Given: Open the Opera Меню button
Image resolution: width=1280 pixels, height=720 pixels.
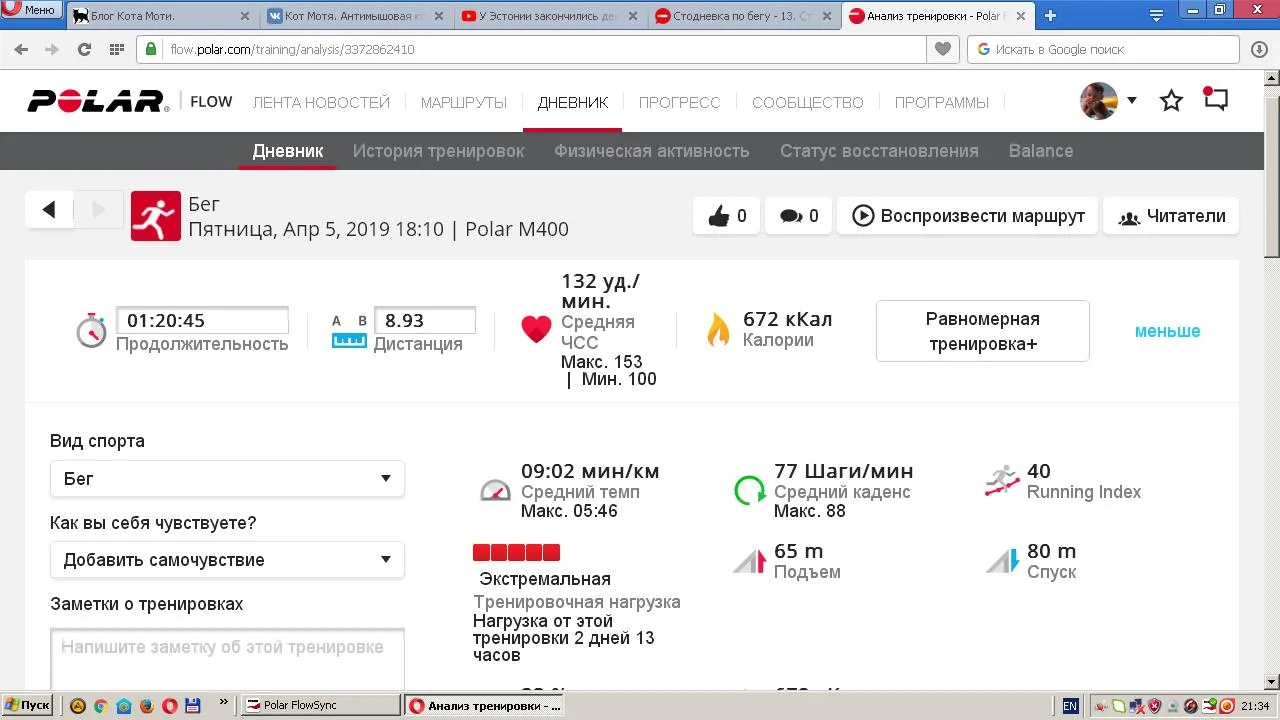Looking at the screenshot, I should pyautogui.click(x=31, y=10).
